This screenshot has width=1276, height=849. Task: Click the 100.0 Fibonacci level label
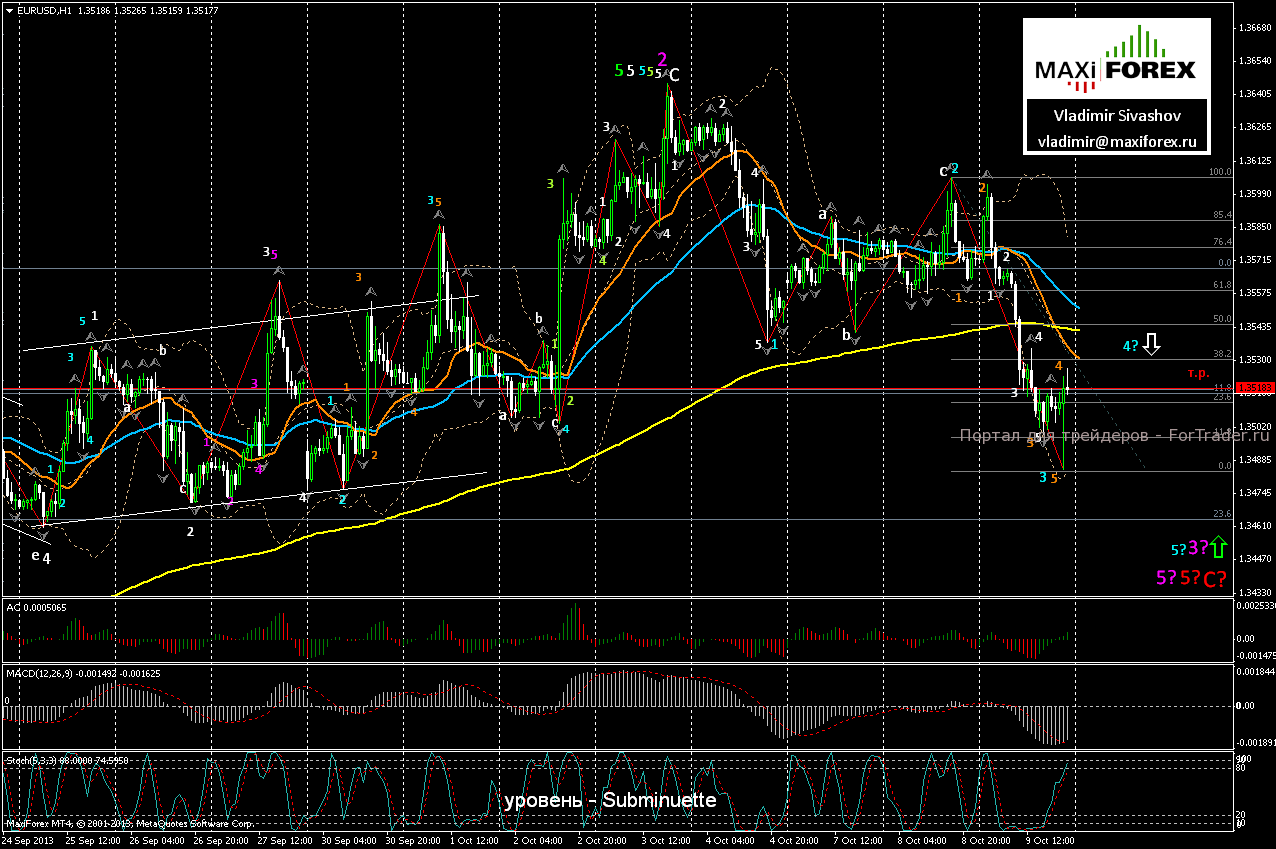[1219, 172]
